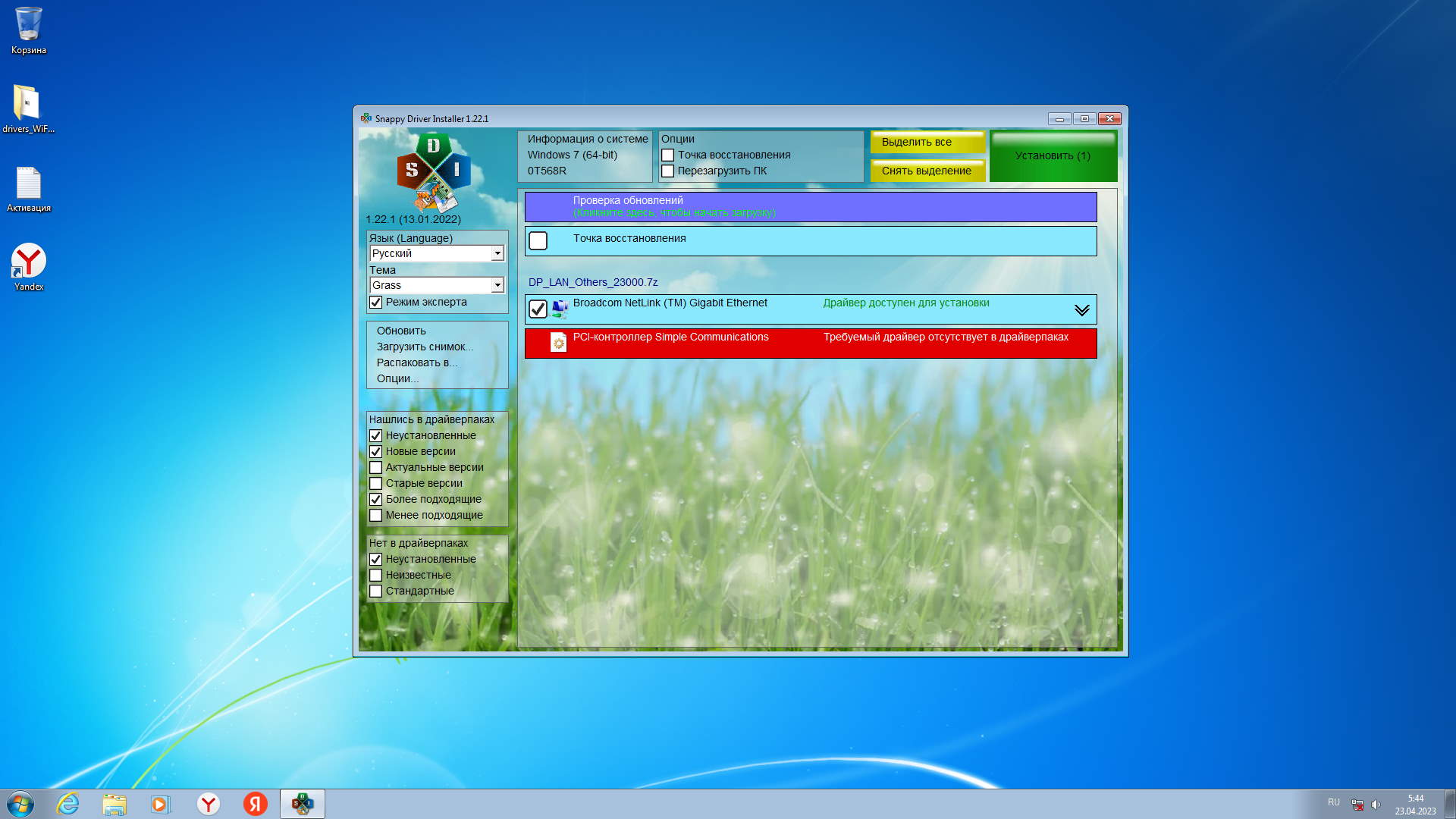Toggle Режим эксперта checkbox
Viewport: 1456px width, 819px height.
click(x=375, y=303)
